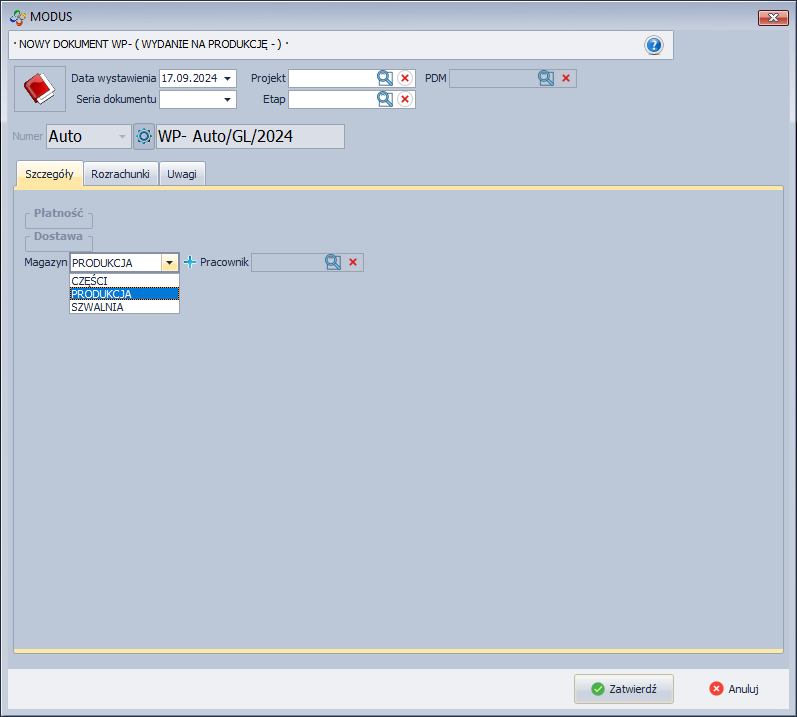This screenshot has width=797, height=717.
Task: Search Pracownik using magnifier icon
Action: tap(333, 262)
